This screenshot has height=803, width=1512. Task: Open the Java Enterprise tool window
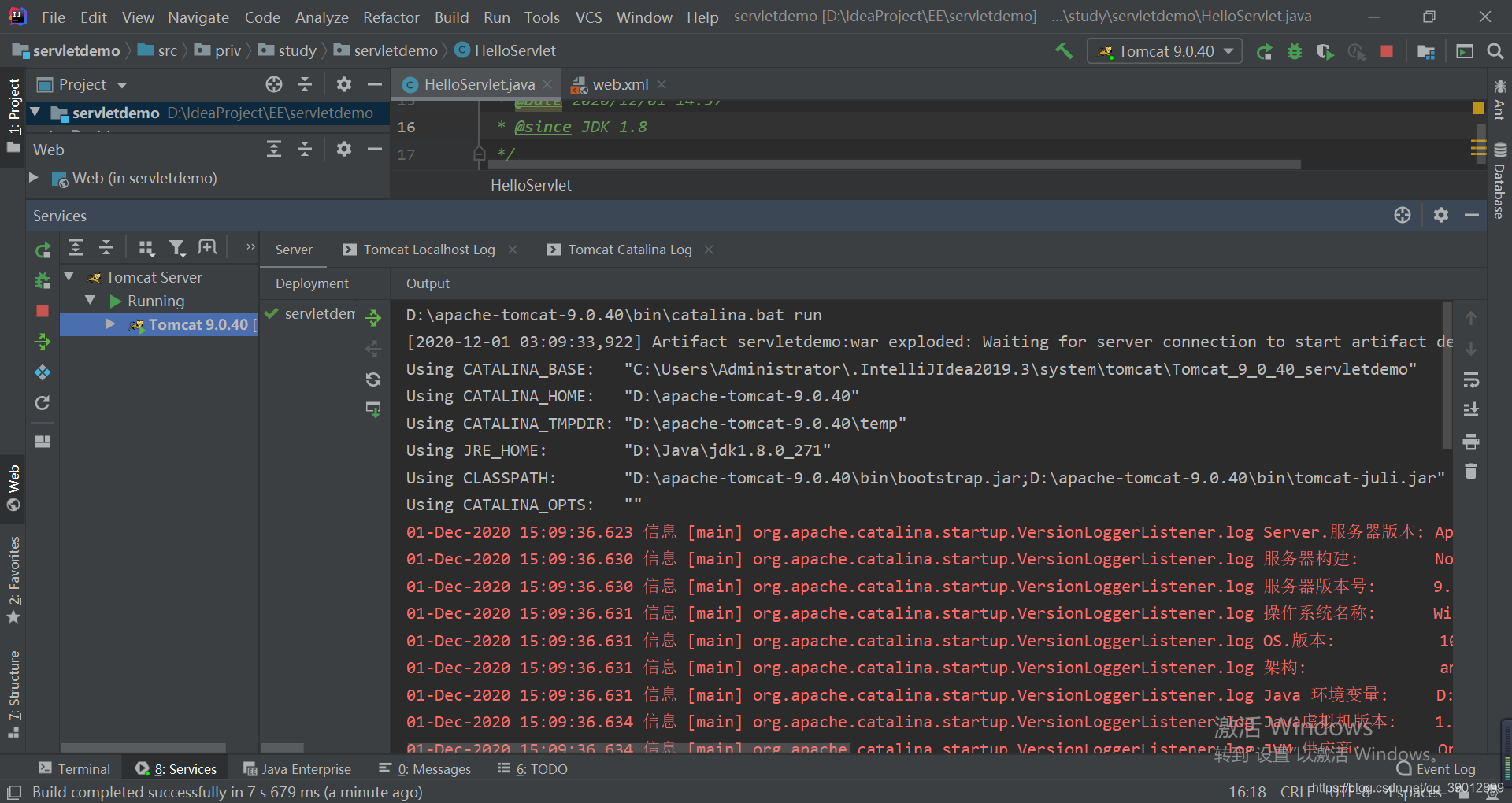point(297,769)
